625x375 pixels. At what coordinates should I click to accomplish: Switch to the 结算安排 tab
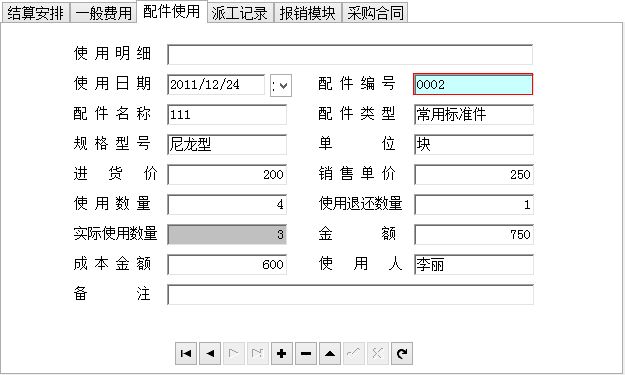click(x=35, y=13)
